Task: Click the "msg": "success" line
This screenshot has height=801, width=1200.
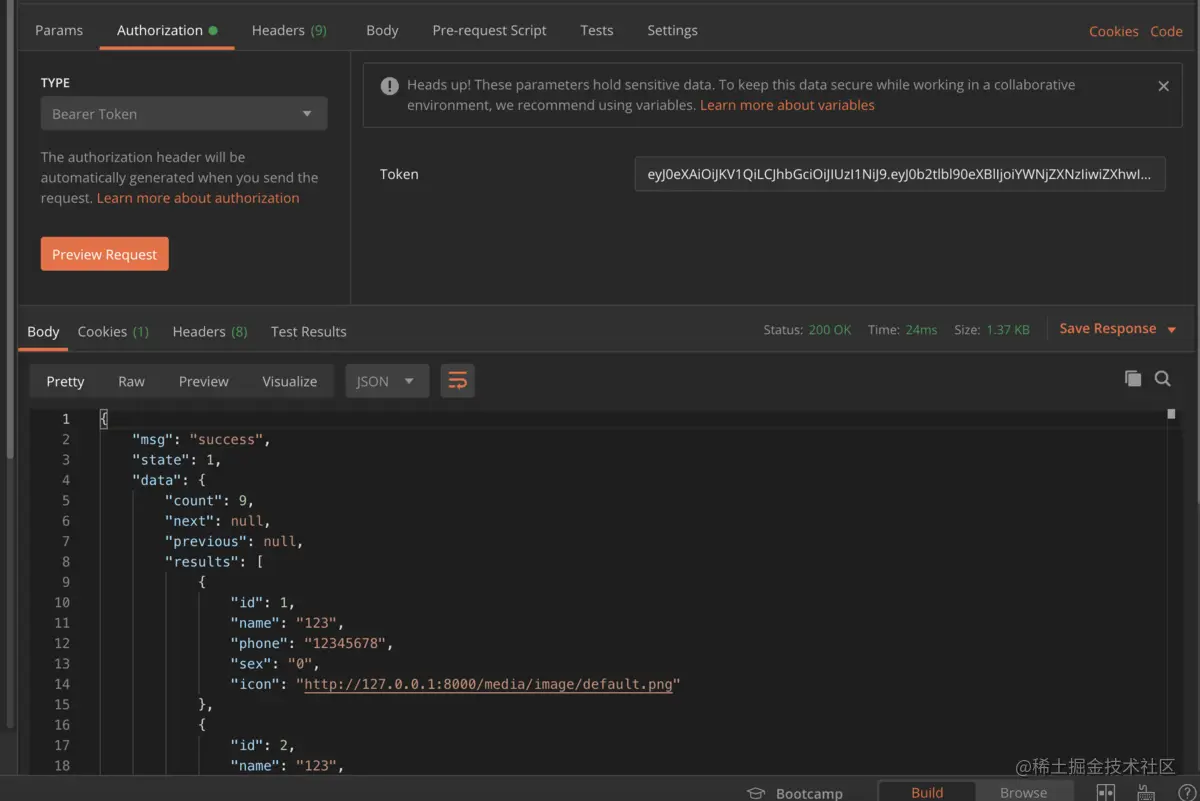Action: (201, 439)
